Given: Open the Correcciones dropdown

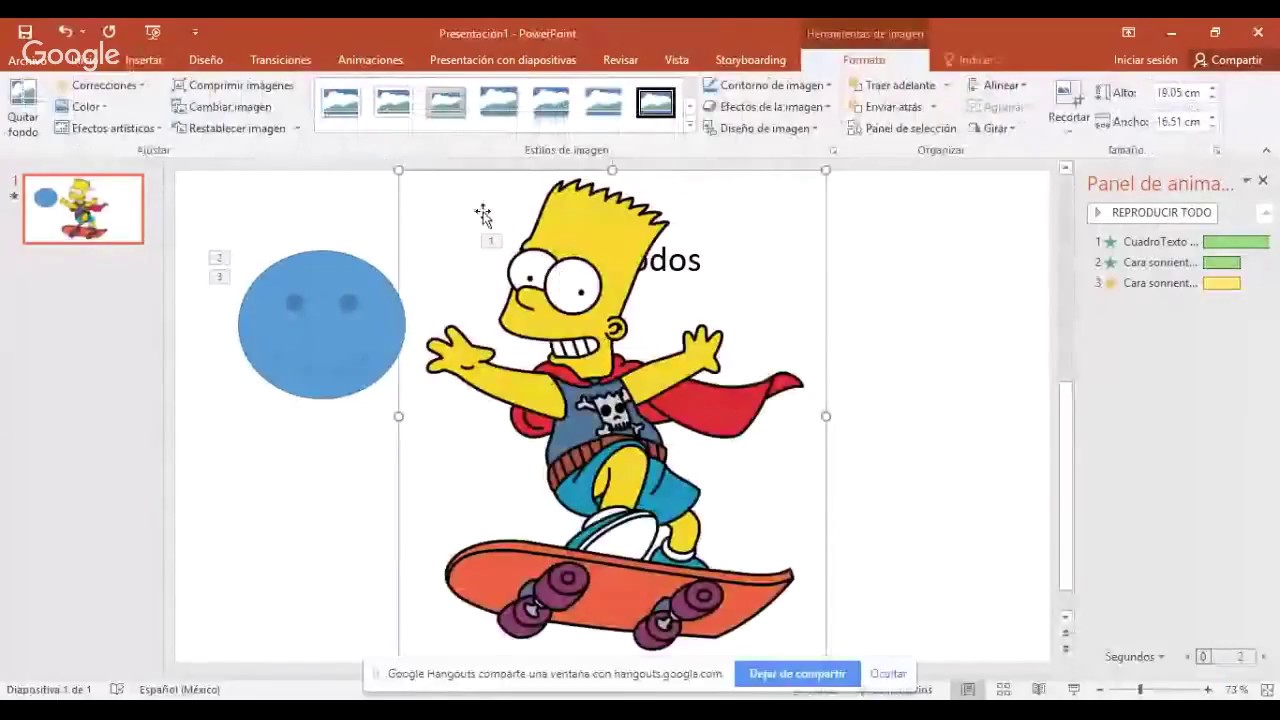Looking at the screenshot, I should coord(99,85).
